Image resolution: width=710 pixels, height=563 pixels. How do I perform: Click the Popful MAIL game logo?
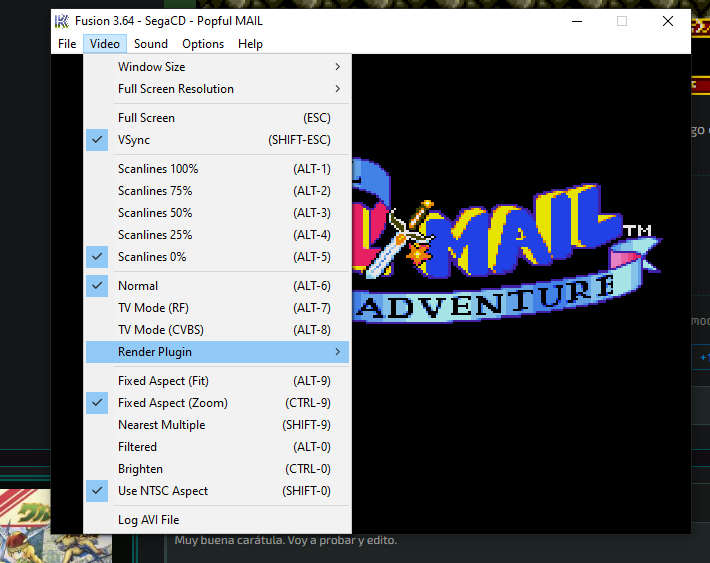(x=506, y=240)
